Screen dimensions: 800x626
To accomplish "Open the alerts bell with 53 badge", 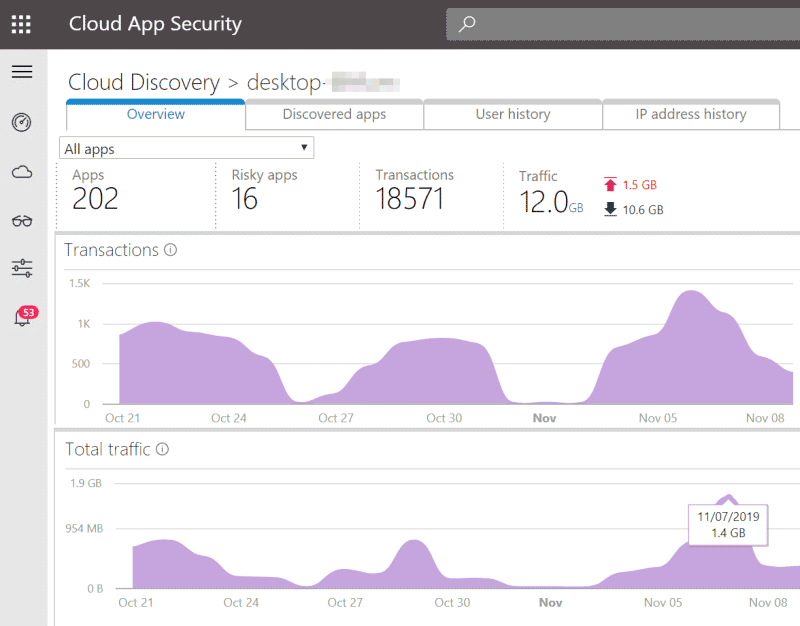I will [26, 316].
